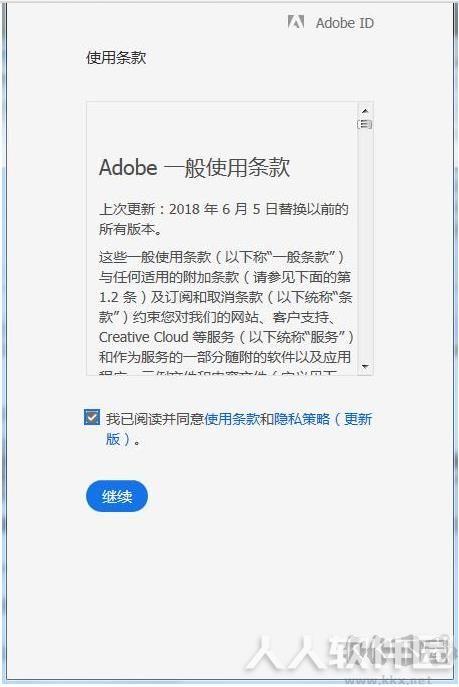459x687 pixels.
Task: Open the 使用条款 hyperlink
Action: [232, 419]
